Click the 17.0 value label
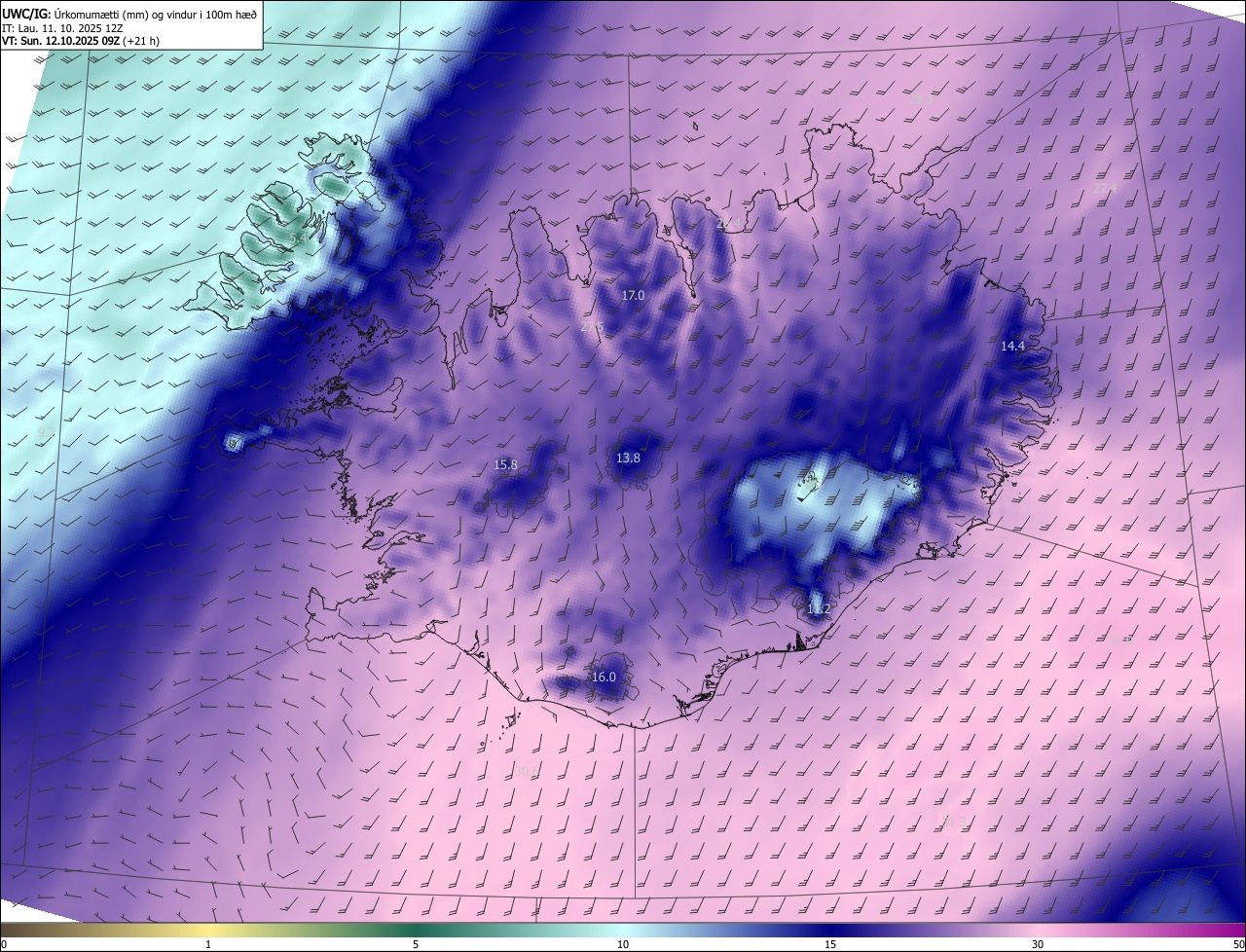The width and height of the screenshot is (1246, 952). (633, 295)
